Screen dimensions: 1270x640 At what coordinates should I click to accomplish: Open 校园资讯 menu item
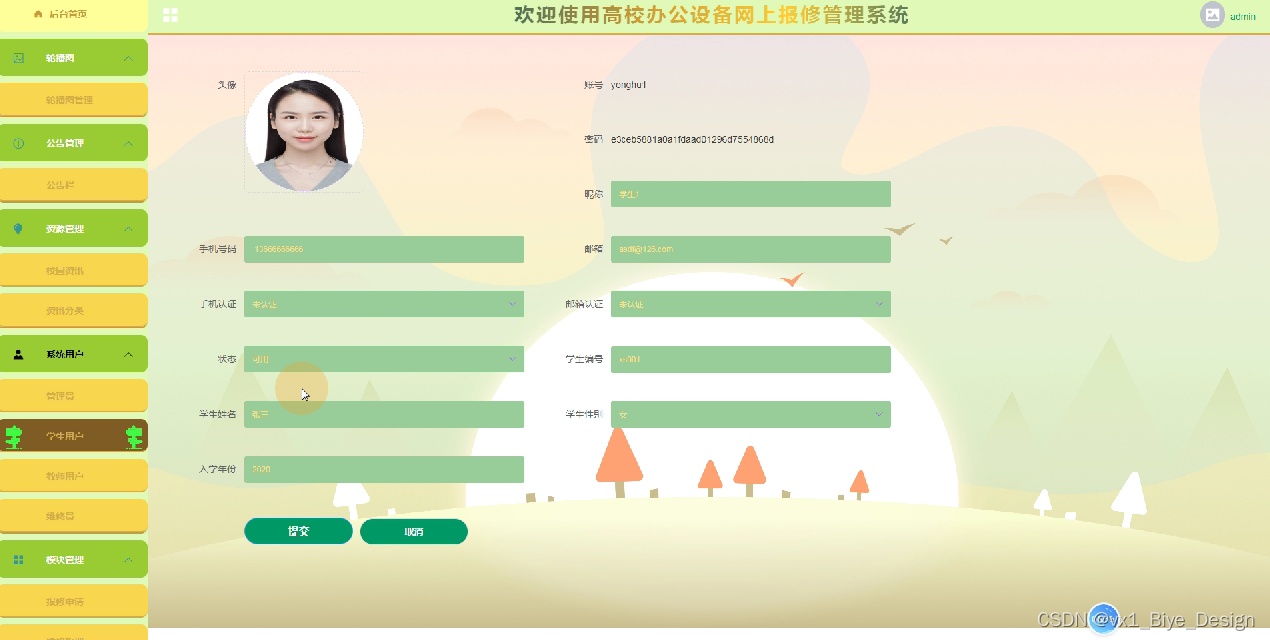coord(74,270)
